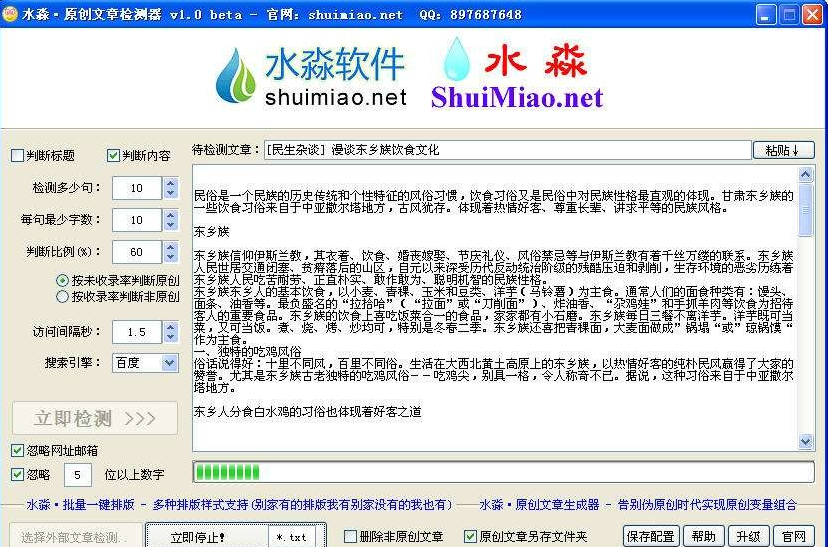The image size is (829, 547).
Task: Click the 待检测文章 title input field
Action: click(x=508, y=150)
